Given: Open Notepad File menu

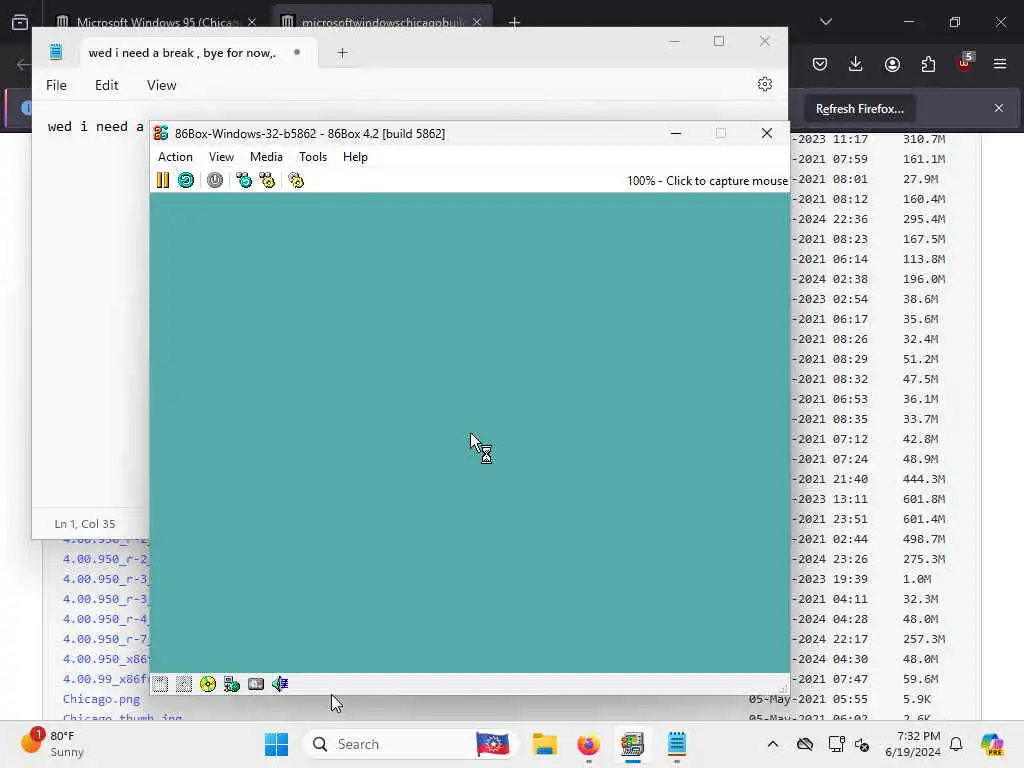Looking at the screenshot, I should tap(56, 85).
